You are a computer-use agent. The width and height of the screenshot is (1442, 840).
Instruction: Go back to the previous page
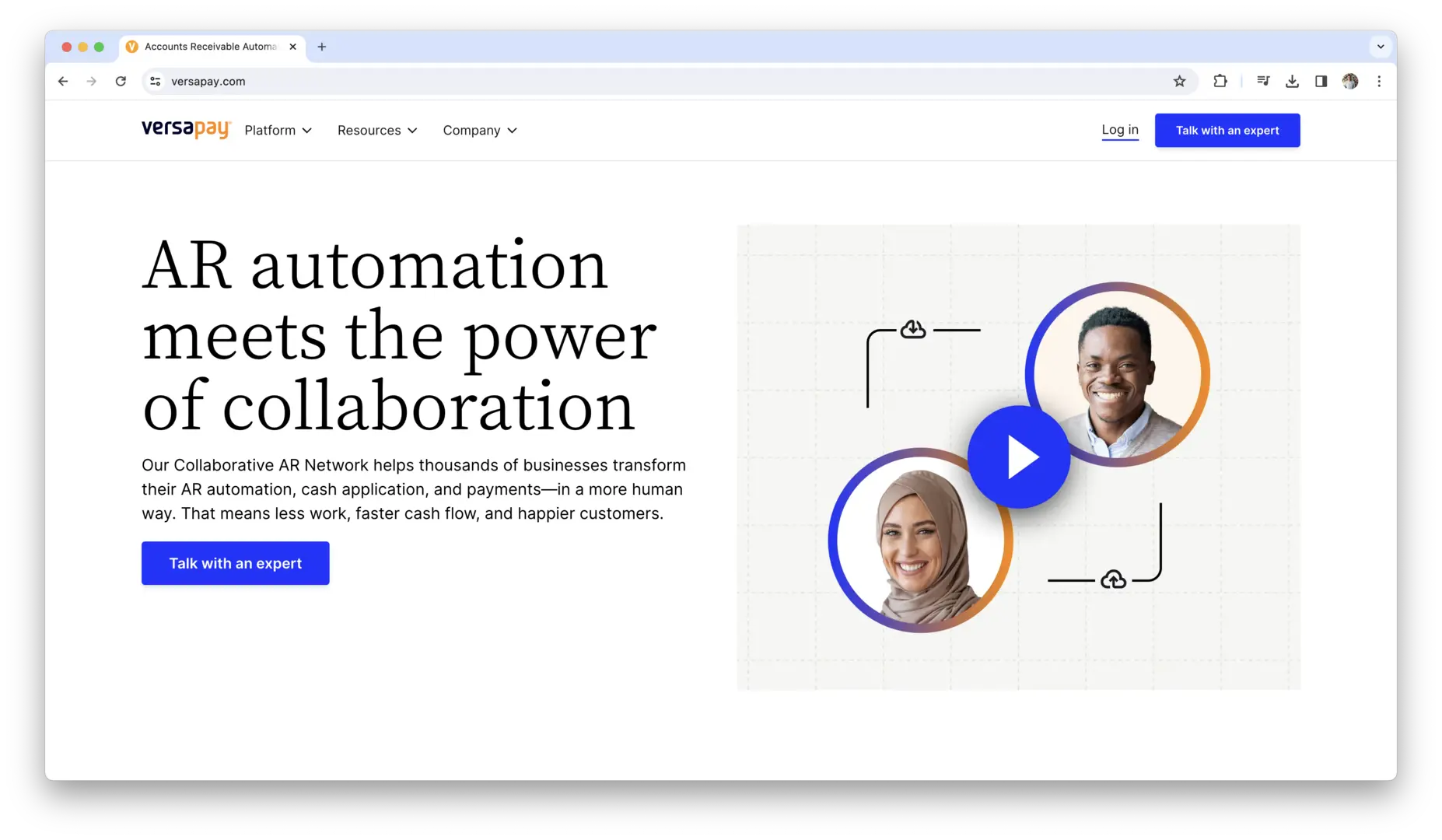63,81
